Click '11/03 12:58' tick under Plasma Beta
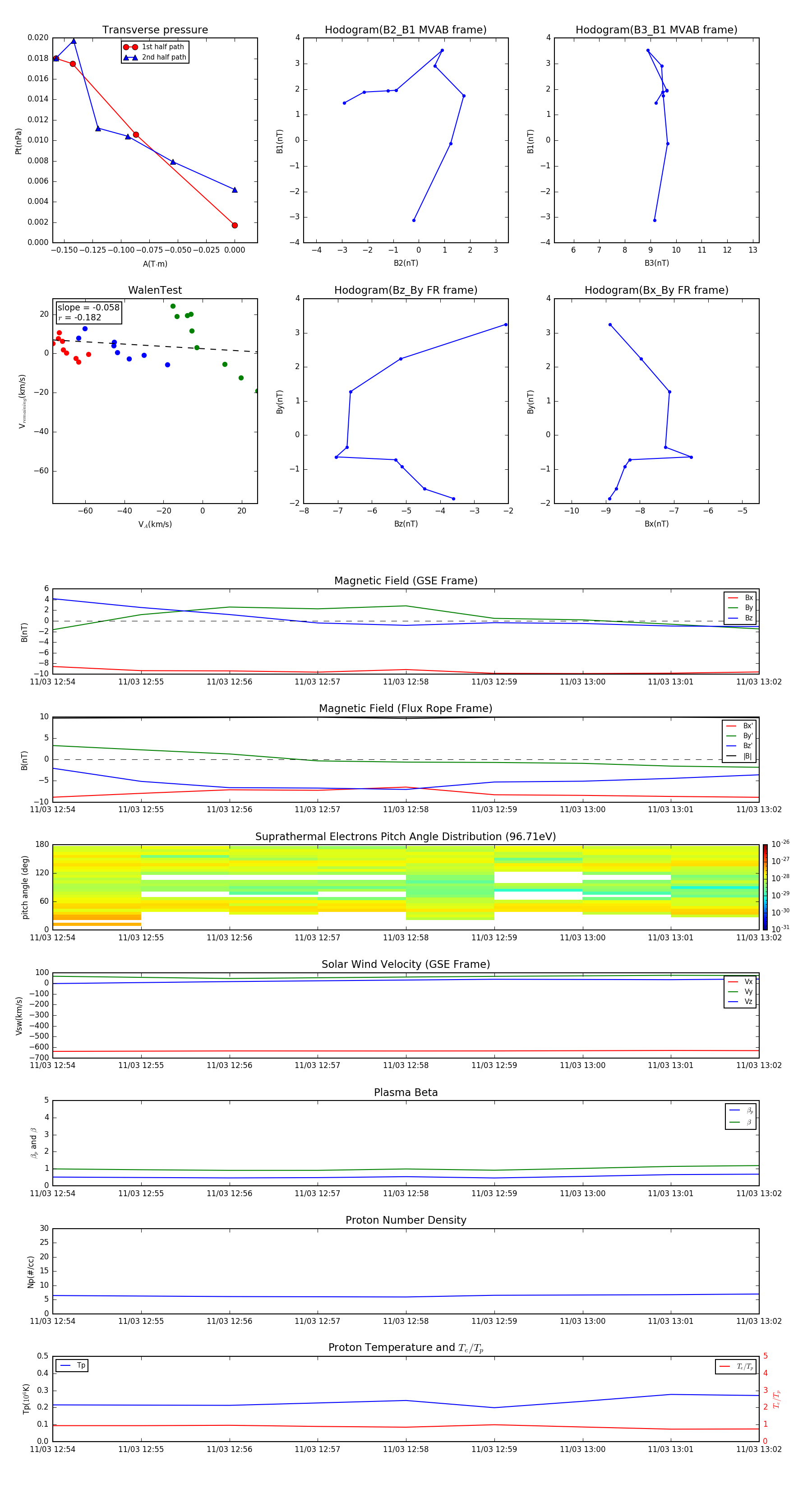Image resolution: width=812 pixels, height=1489 pixels. coord(406,1194)
